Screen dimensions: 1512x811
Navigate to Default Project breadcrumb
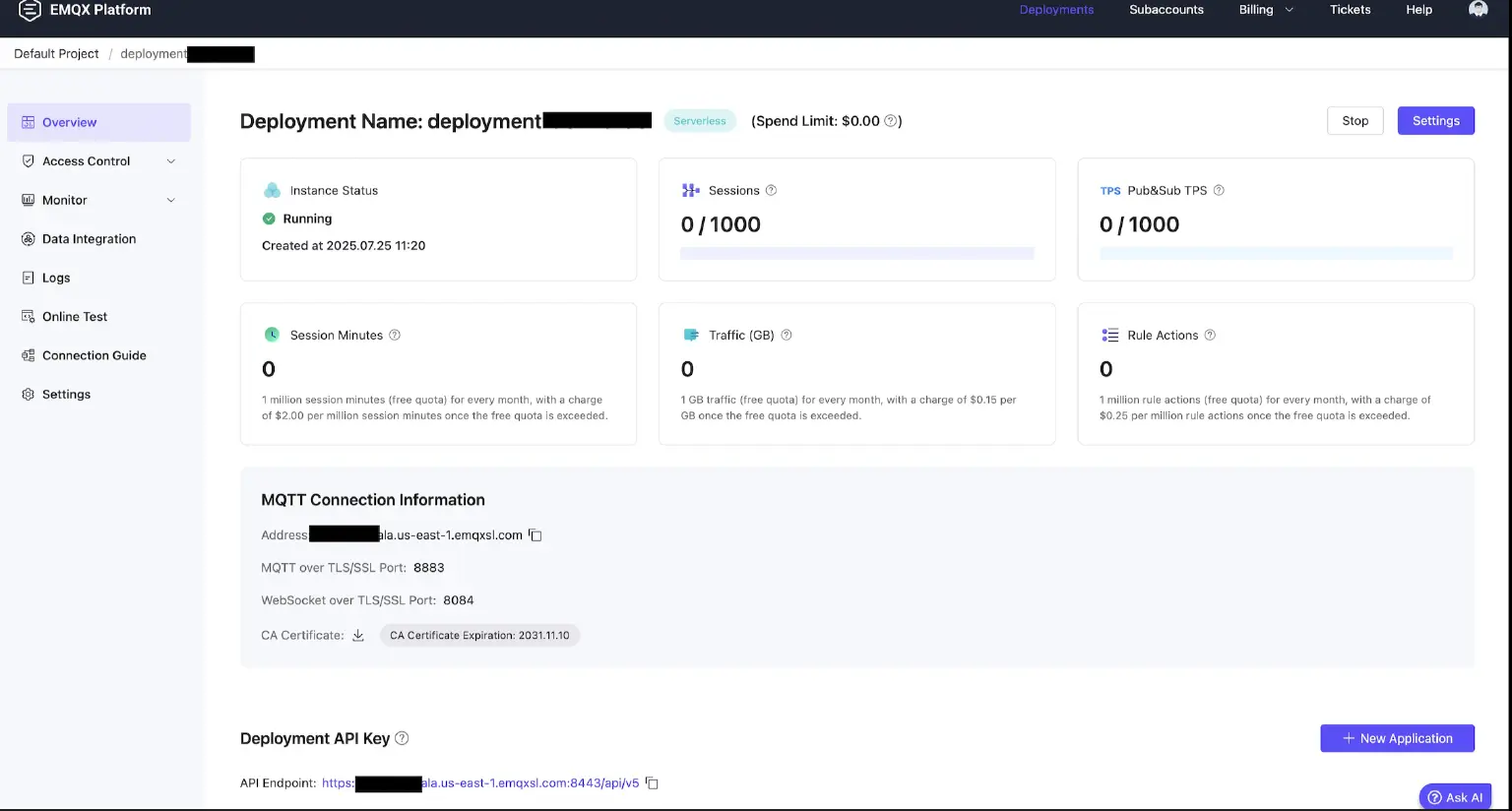56,54
